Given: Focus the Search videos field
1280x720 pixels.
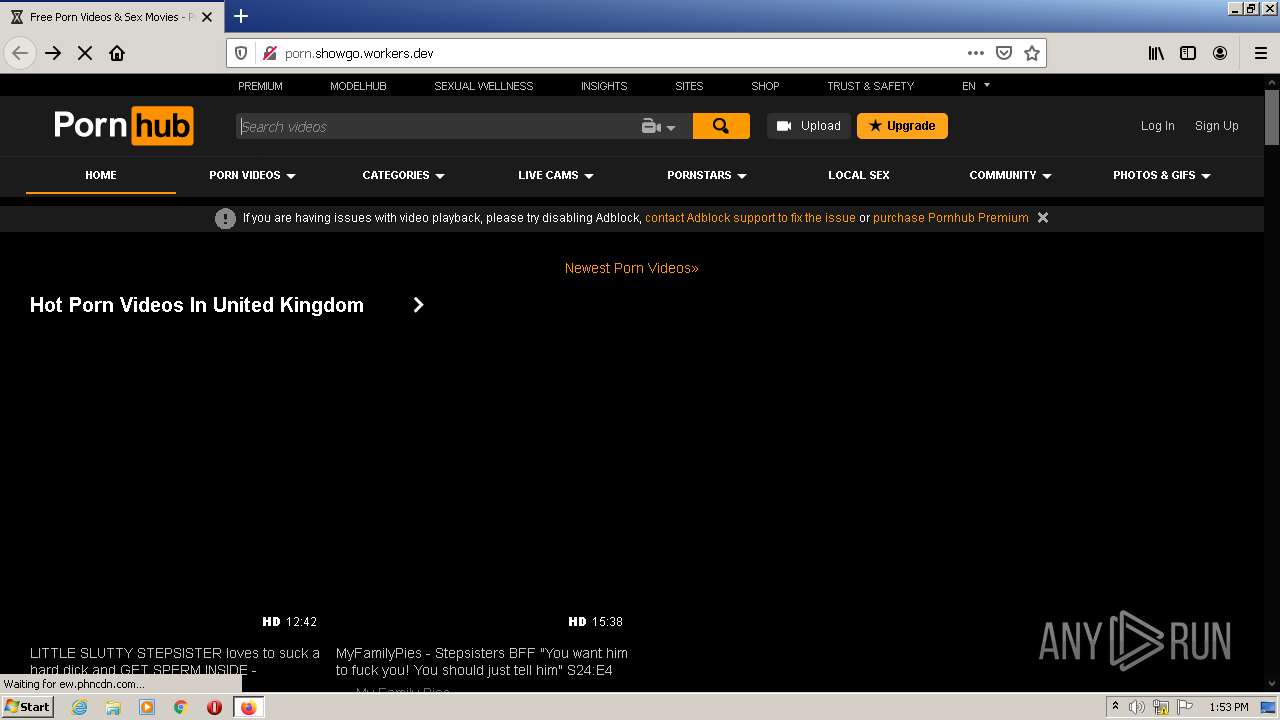Looking at the screenshot, I should click(x=436, y=126).
